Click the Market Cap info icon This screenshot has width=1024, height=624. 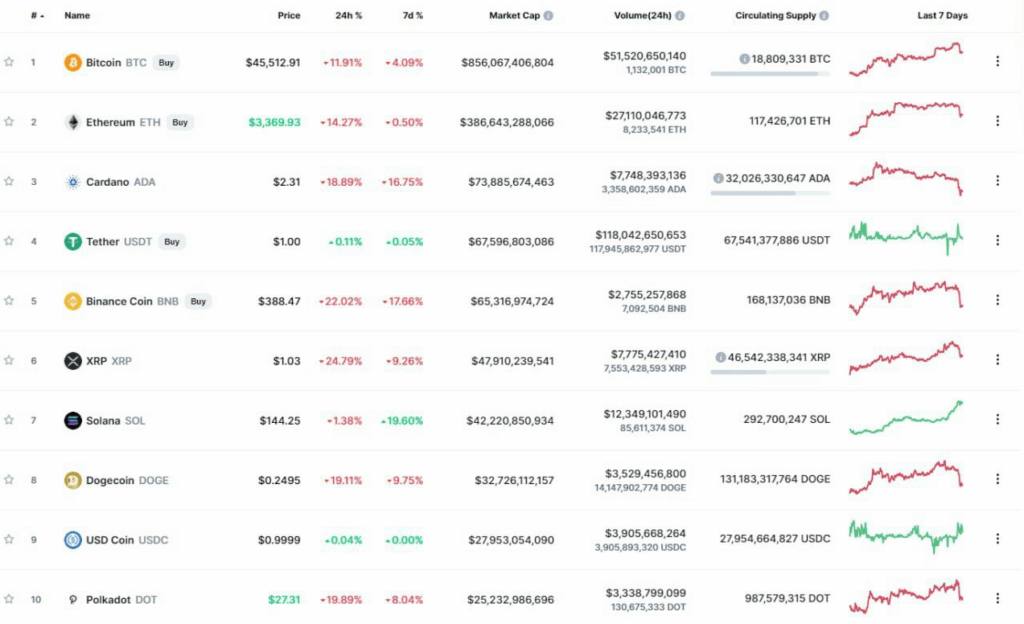click(x=548, y=16)
